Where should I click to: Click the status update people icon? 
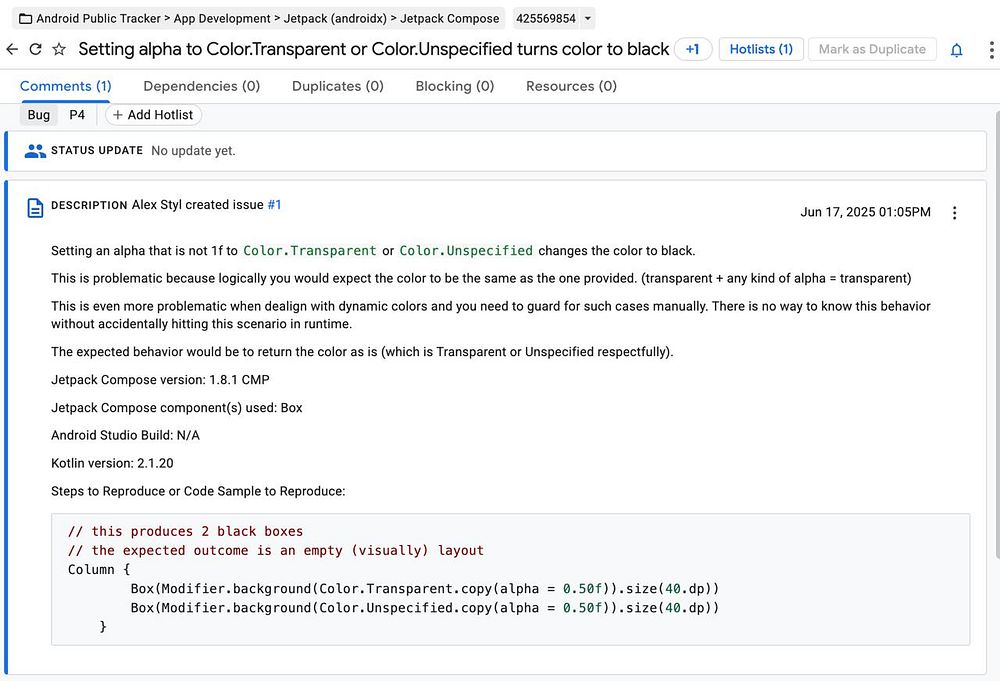35,151
